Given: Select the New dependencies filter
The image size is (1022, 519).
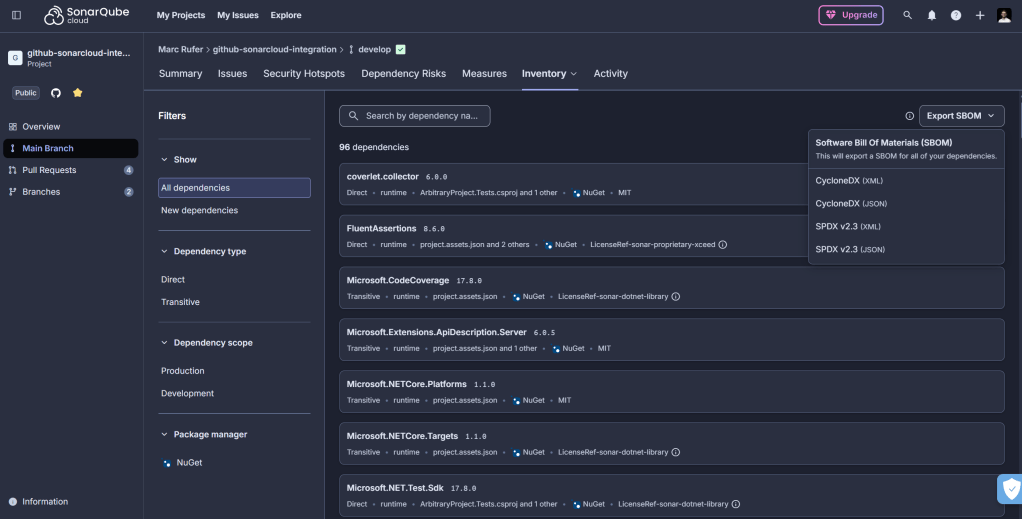Looking at the screenshot, I should [x=200, y=210].
